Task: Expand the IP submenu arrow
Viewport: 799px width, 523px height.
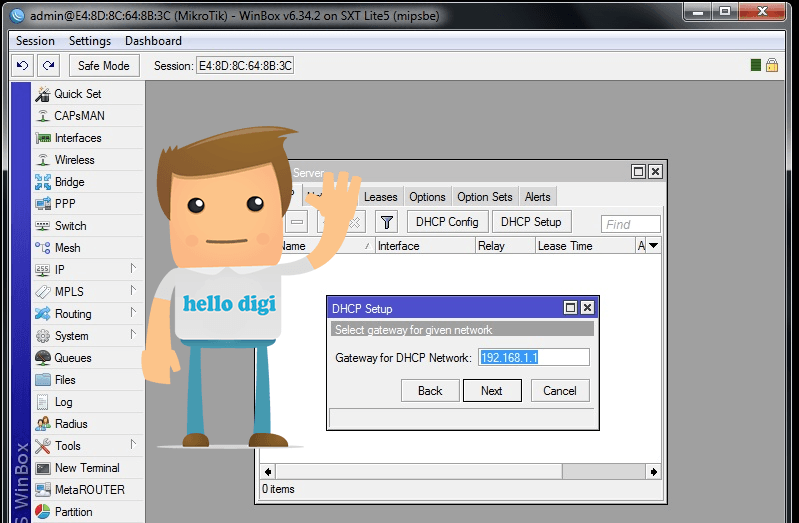Action: click(x=133, y=269)
